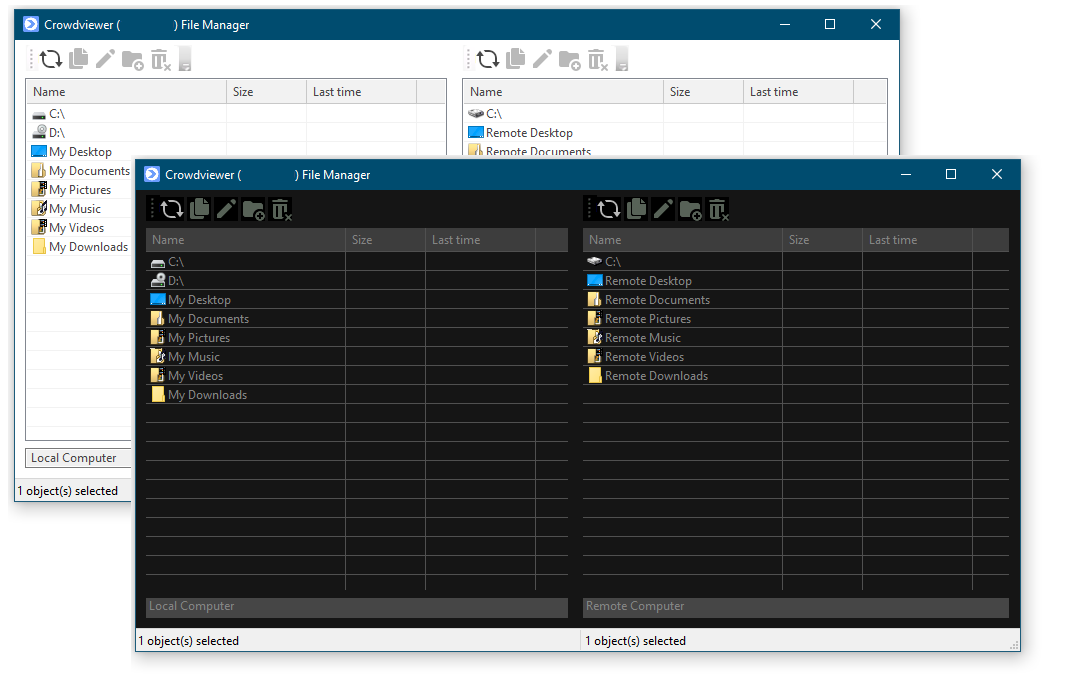Screen dimensions: 1074x686
Task: Click copy icon in dark window's local toolbar
Action: (200, 209)
